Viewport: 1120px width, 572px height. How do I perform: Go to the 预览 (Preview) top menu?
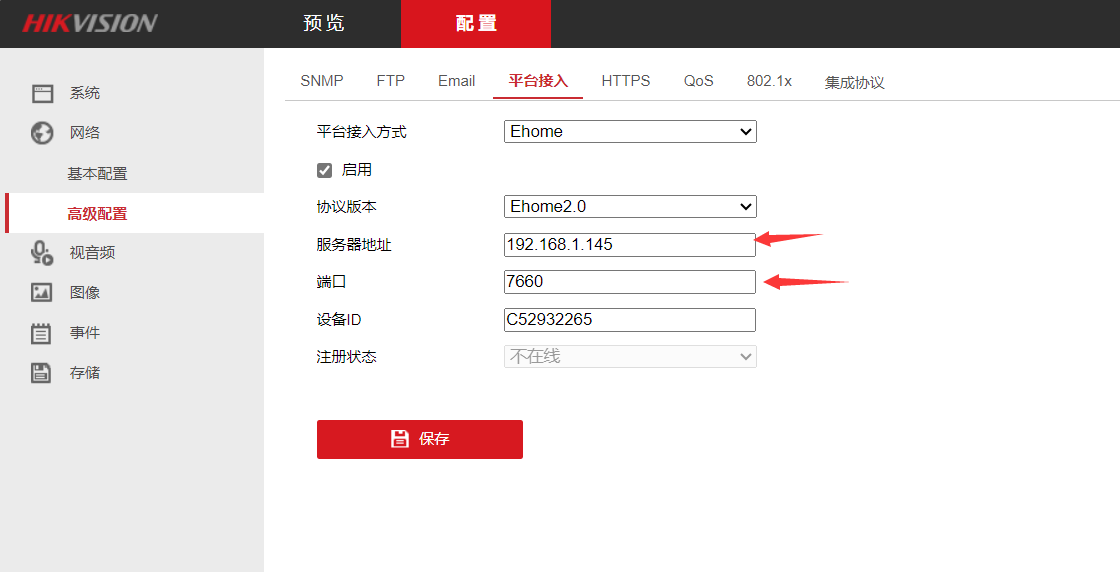[324, 24]
